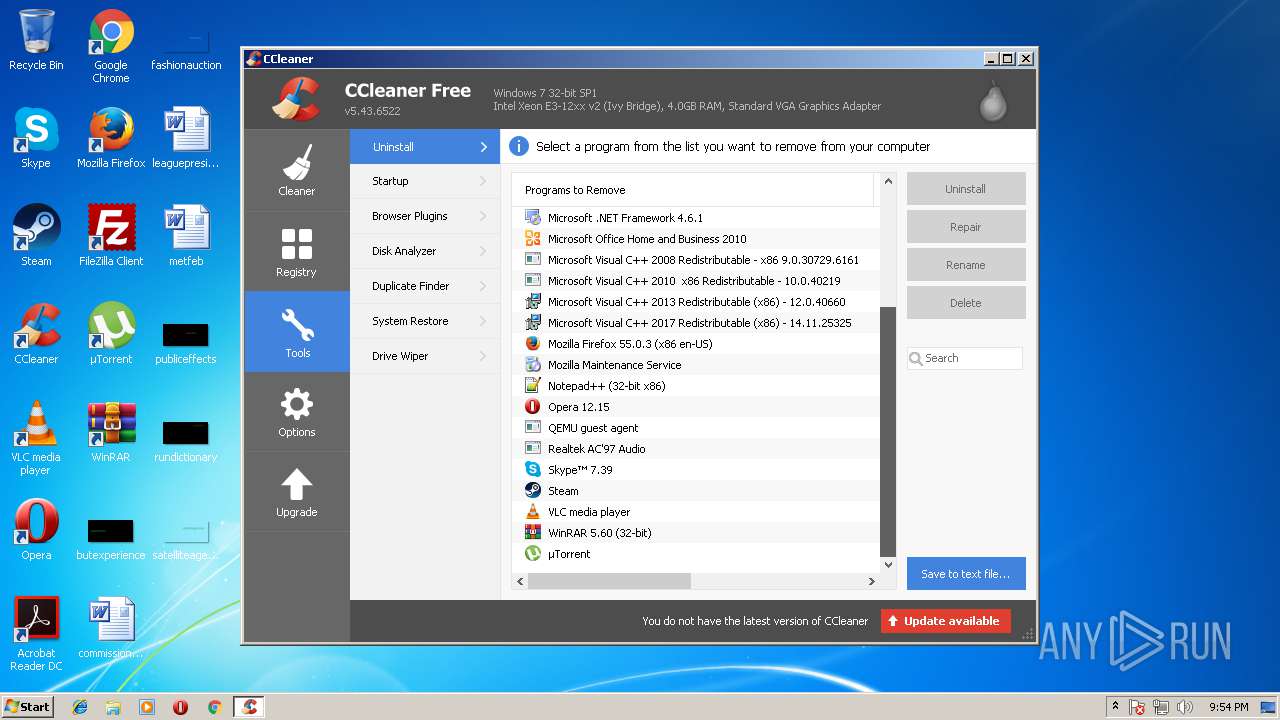Click the Mozilla Firefox 55.0.3 program icon

click(x=533, y=343)
